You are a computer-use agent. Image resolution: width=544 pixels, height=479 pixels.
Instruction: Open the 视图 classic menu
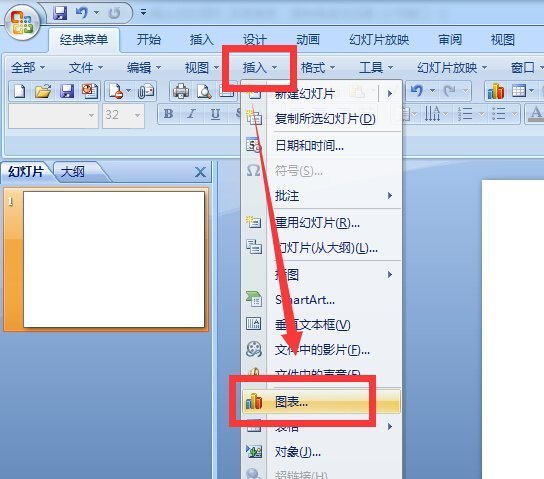(x=202, y=67)
